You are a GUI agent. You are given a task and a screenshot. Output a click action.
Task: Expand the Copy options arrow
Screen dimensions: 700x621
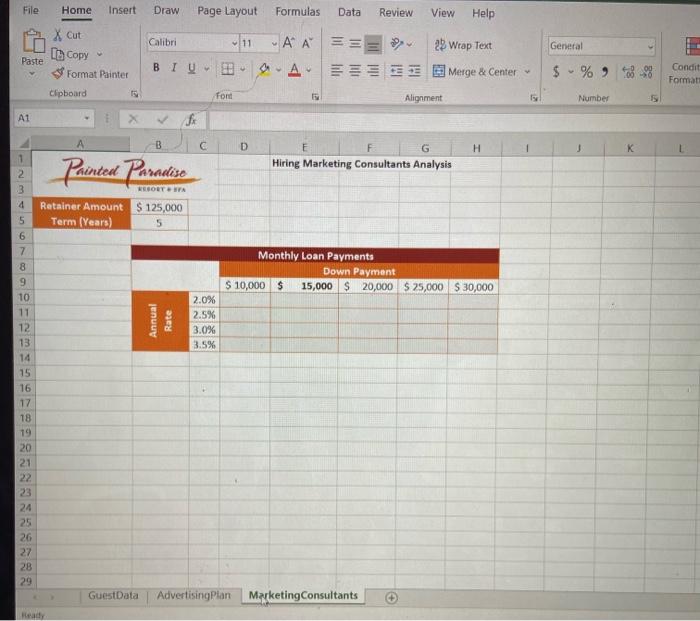(x=100, y=54)
